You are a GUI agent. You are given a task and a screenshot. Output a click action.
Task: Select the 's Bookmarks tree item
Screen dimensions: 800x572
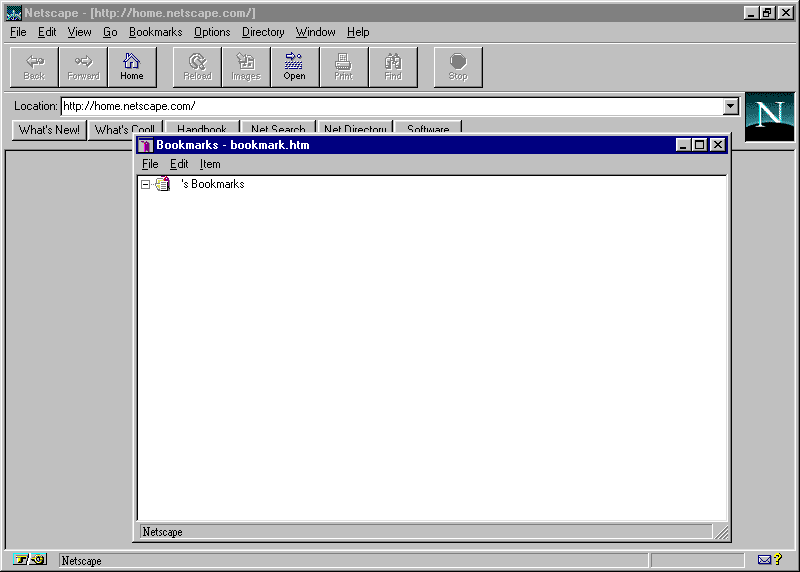(213, 184)
